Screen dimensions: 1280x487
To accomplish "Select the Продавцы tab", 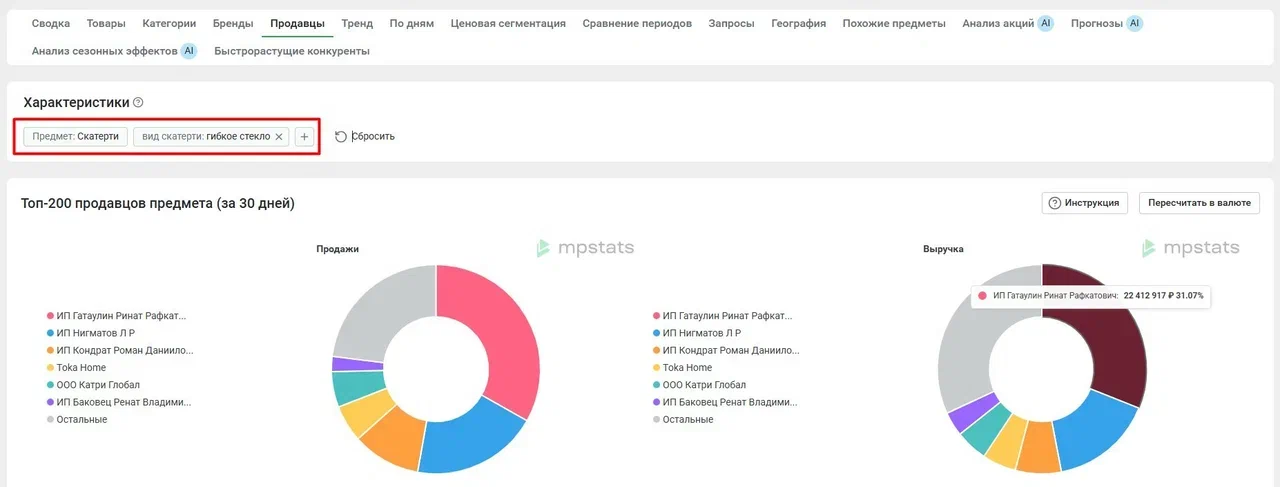I will [x=297, y=23].
